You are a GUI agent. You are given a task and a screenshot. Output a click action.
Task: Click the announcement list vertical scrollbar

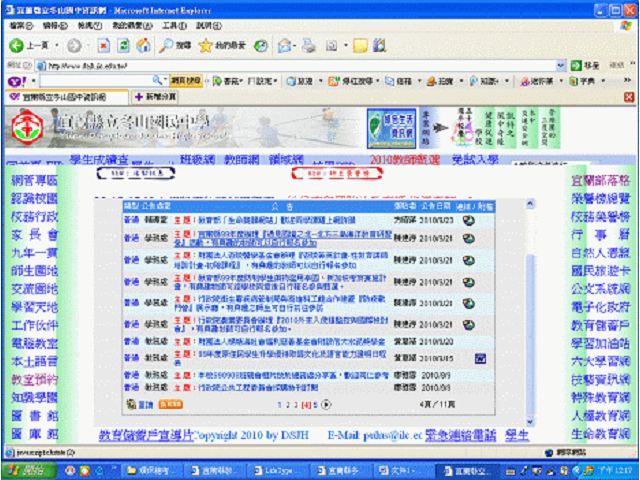[529, 300]
